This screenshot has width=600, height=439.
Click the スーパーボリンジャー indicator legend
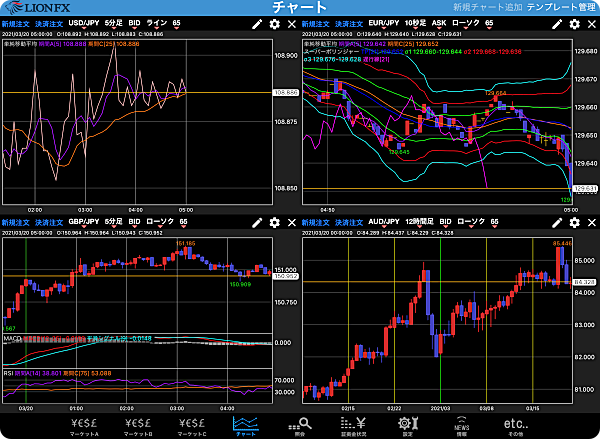(x=331, y=51)
